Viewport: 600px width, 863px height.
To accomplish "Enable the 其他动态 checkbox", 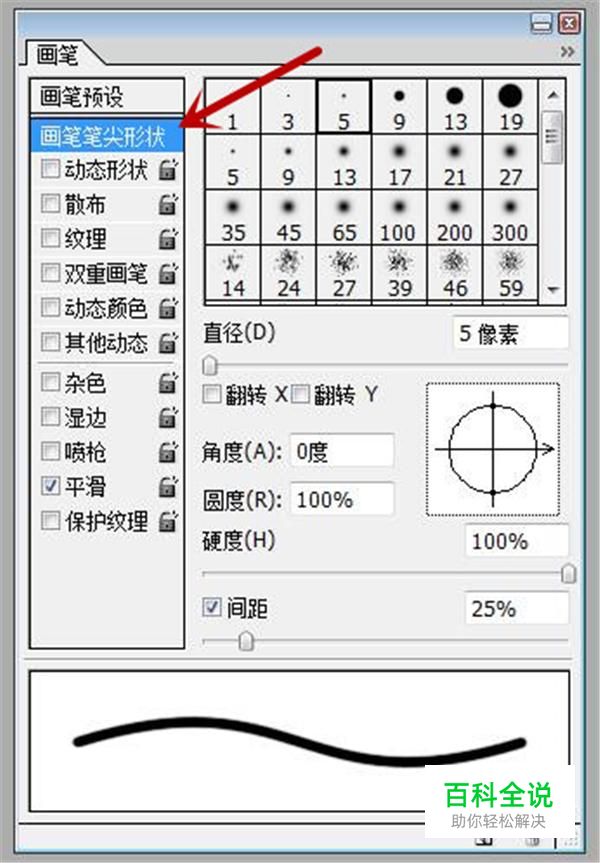I will pos(50,342).
